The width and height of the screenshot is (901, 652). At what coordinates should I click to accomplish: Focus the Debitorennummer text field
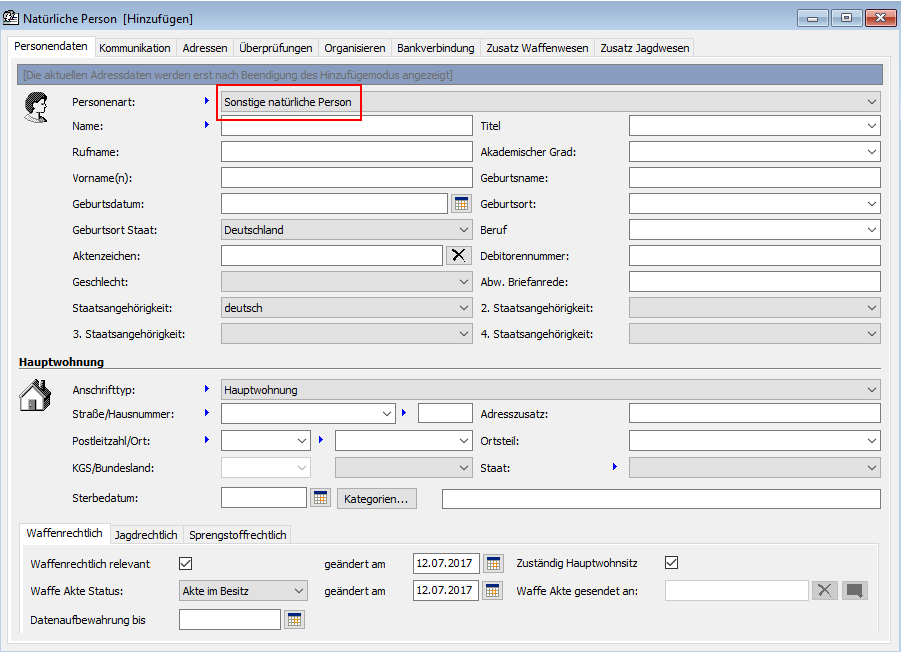(x=754, y=256)
